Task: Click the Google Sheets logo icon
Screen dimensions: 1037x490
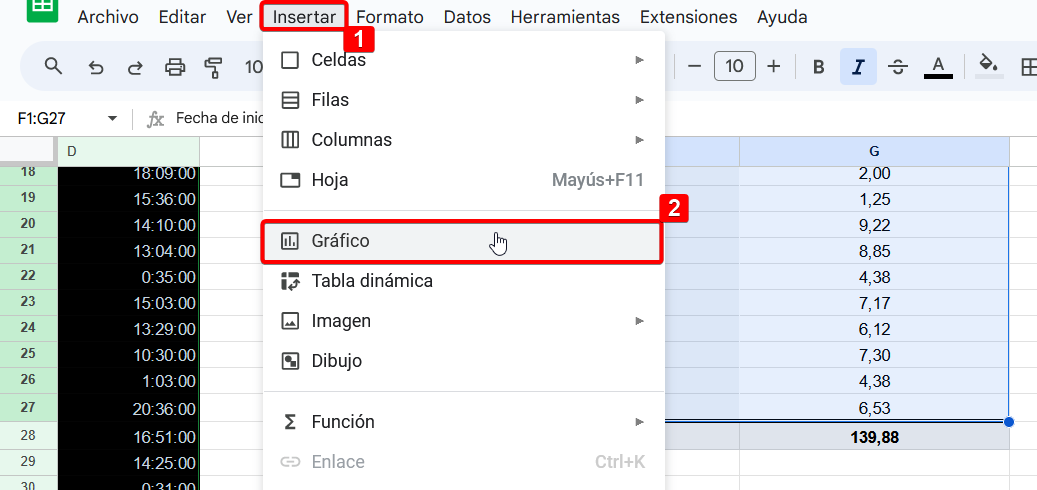Action: [42, 10]
